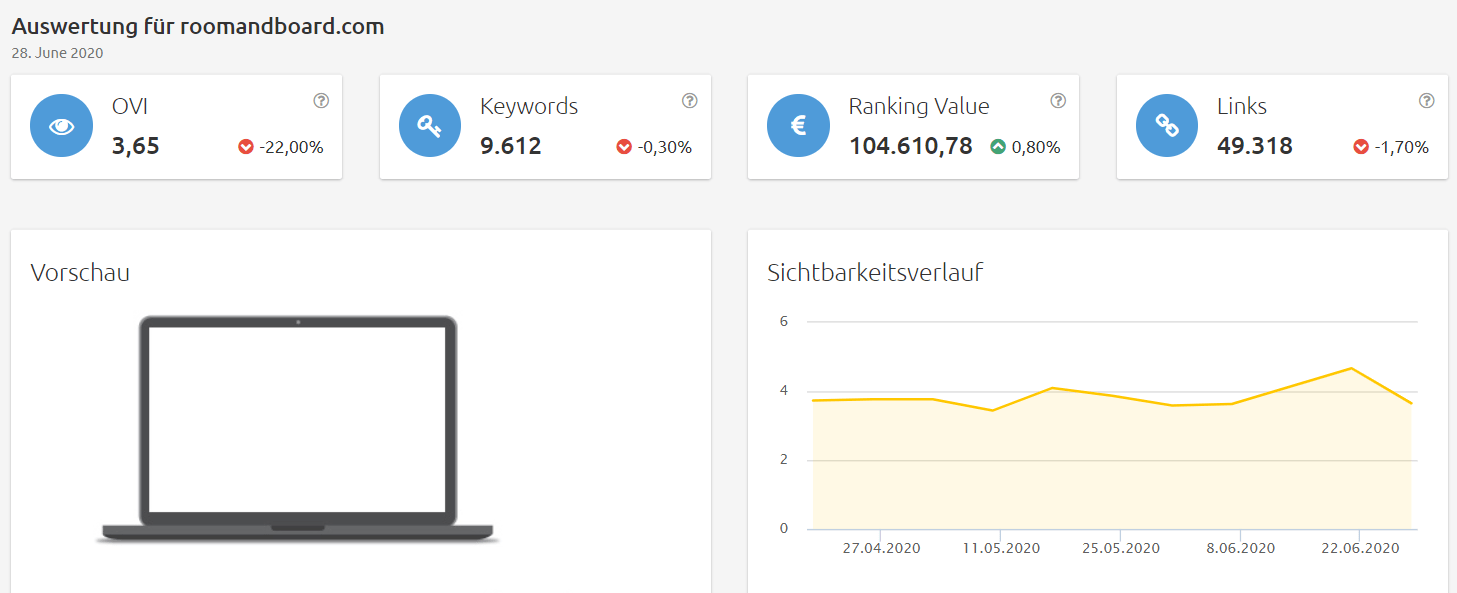Image resolution: width=1457 pixels, height=593 pixels.
Task: Click the -22,00% change value
Action: [x=291, y=147]
